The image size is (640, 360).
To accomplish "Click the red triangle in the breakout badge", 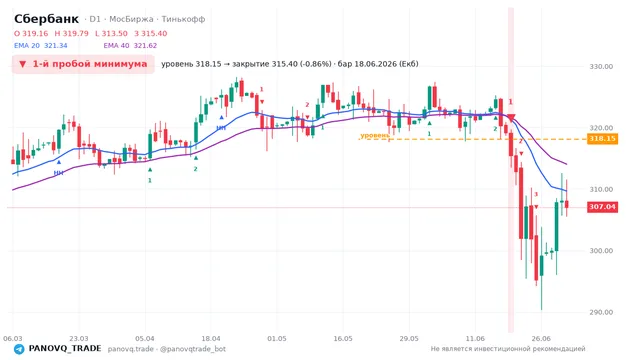I will tap(22, 64).
